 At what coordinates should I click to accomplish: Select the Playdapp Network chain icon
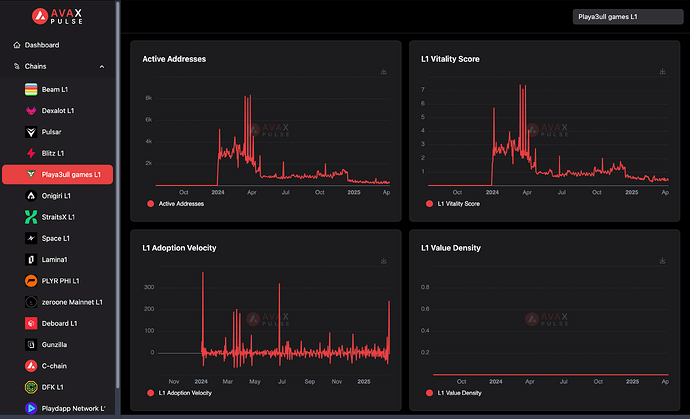pyautogui.click(x=31, y=408)
